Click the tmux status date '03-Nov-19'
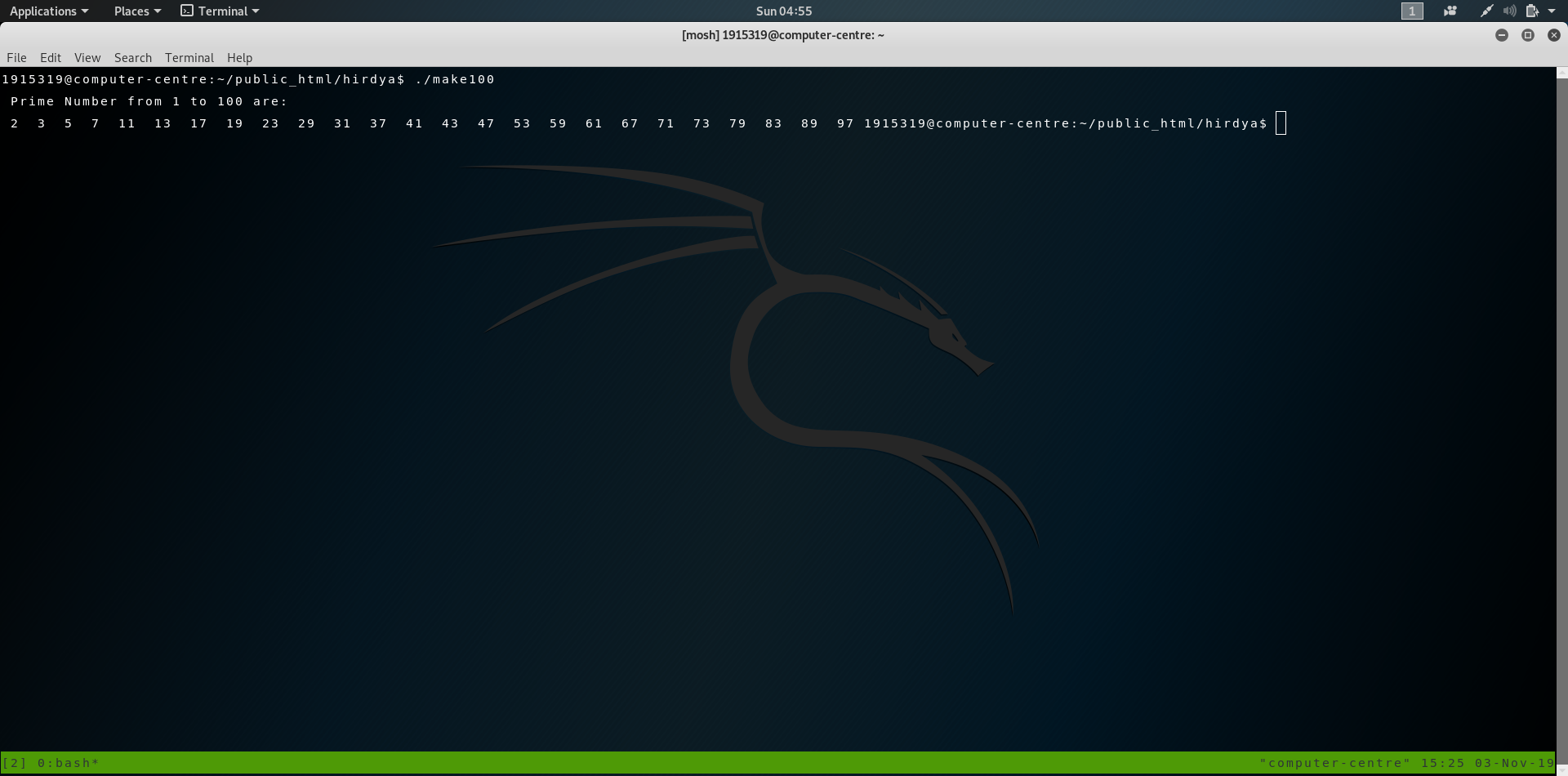This screenshot has height=776, width=1568. tap(1515, 763)
